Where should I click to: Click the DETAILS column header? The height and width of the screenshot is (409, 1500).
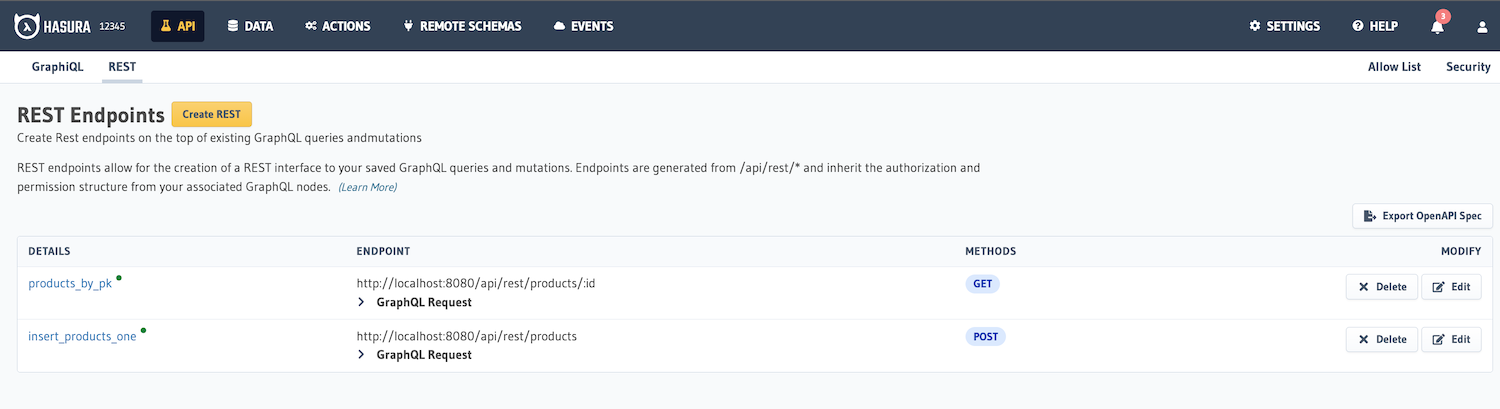[49, 251]
